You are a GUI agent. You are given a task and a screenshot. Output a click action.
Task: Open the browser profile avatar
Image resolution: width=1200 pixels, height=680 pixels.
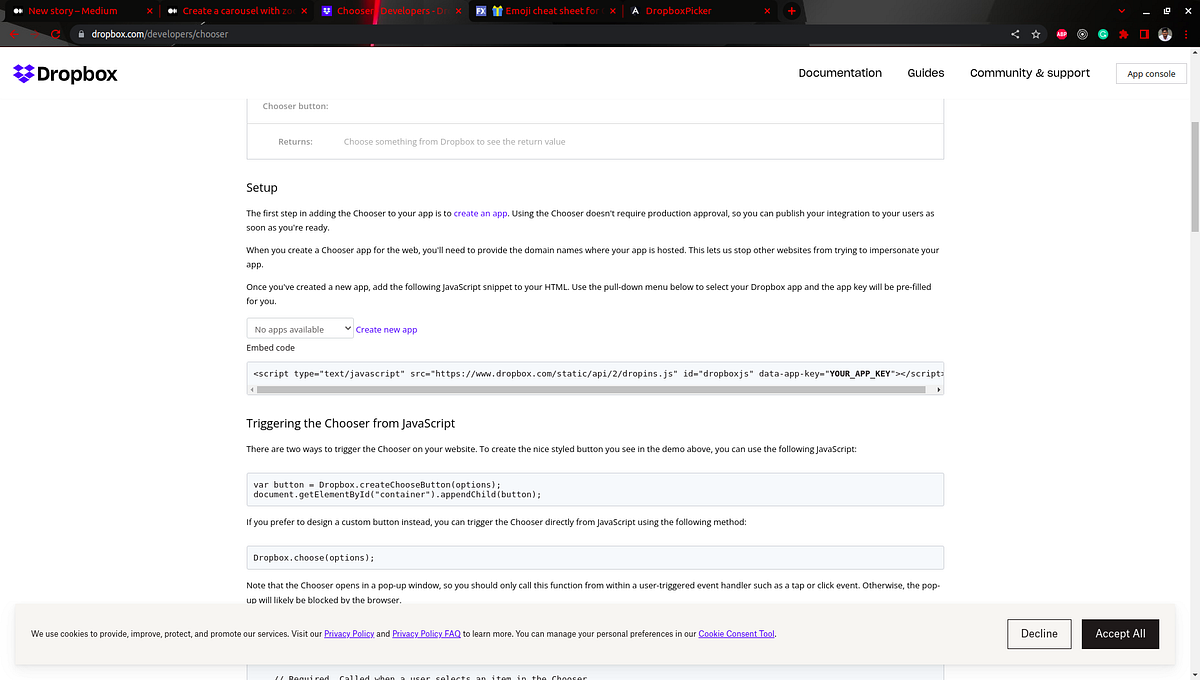pos(1165,34)
